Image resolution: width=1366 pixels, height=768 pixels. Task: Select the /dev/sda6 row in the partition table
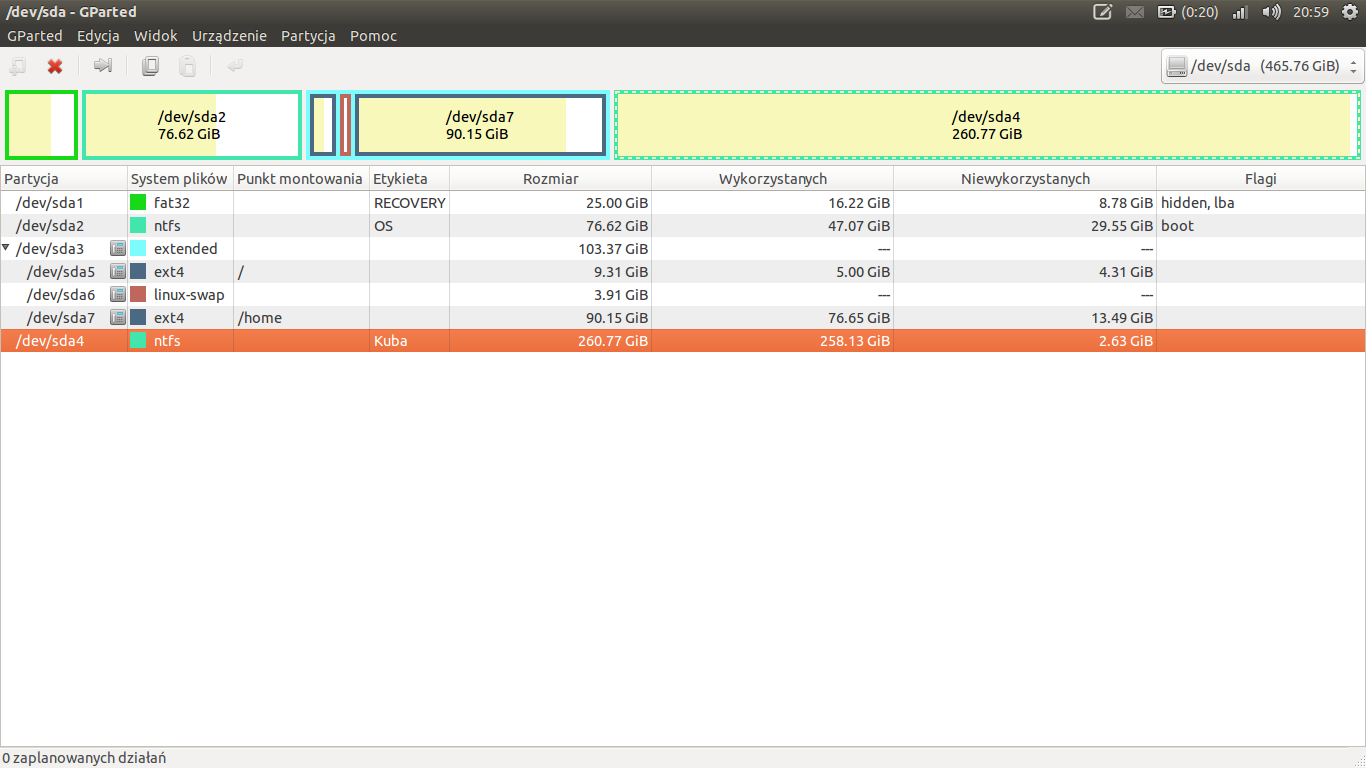click(683, 294)
